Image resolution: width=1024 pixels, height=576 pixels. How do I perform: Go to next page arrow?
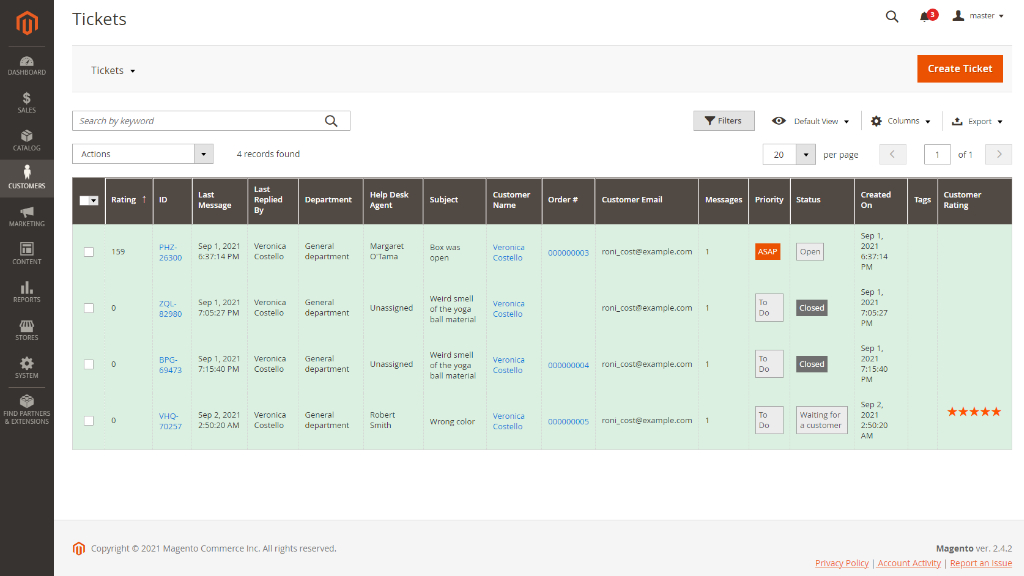[x=999, y=155]
